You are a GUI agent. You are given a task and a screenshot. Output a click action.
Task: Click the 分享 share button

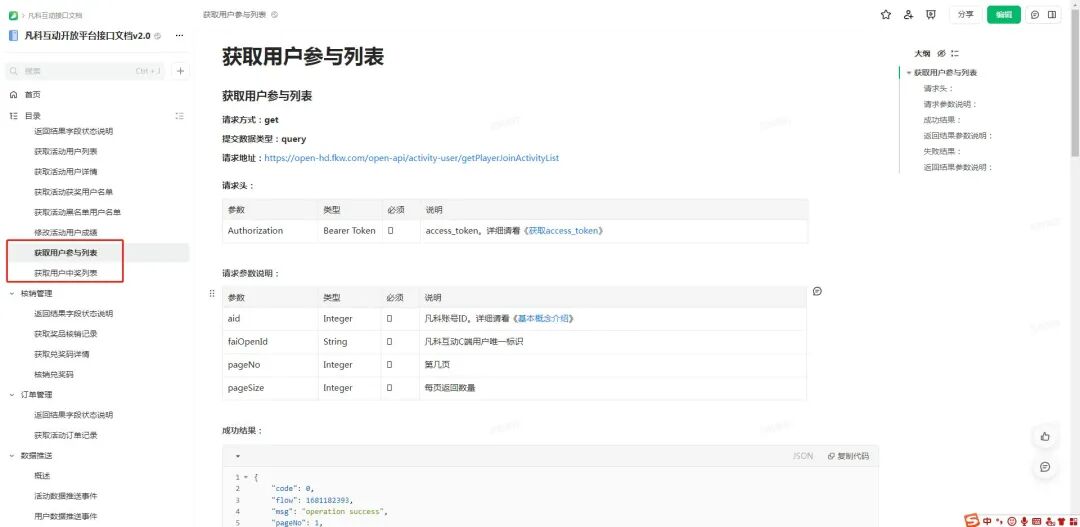tap(966, 14)
